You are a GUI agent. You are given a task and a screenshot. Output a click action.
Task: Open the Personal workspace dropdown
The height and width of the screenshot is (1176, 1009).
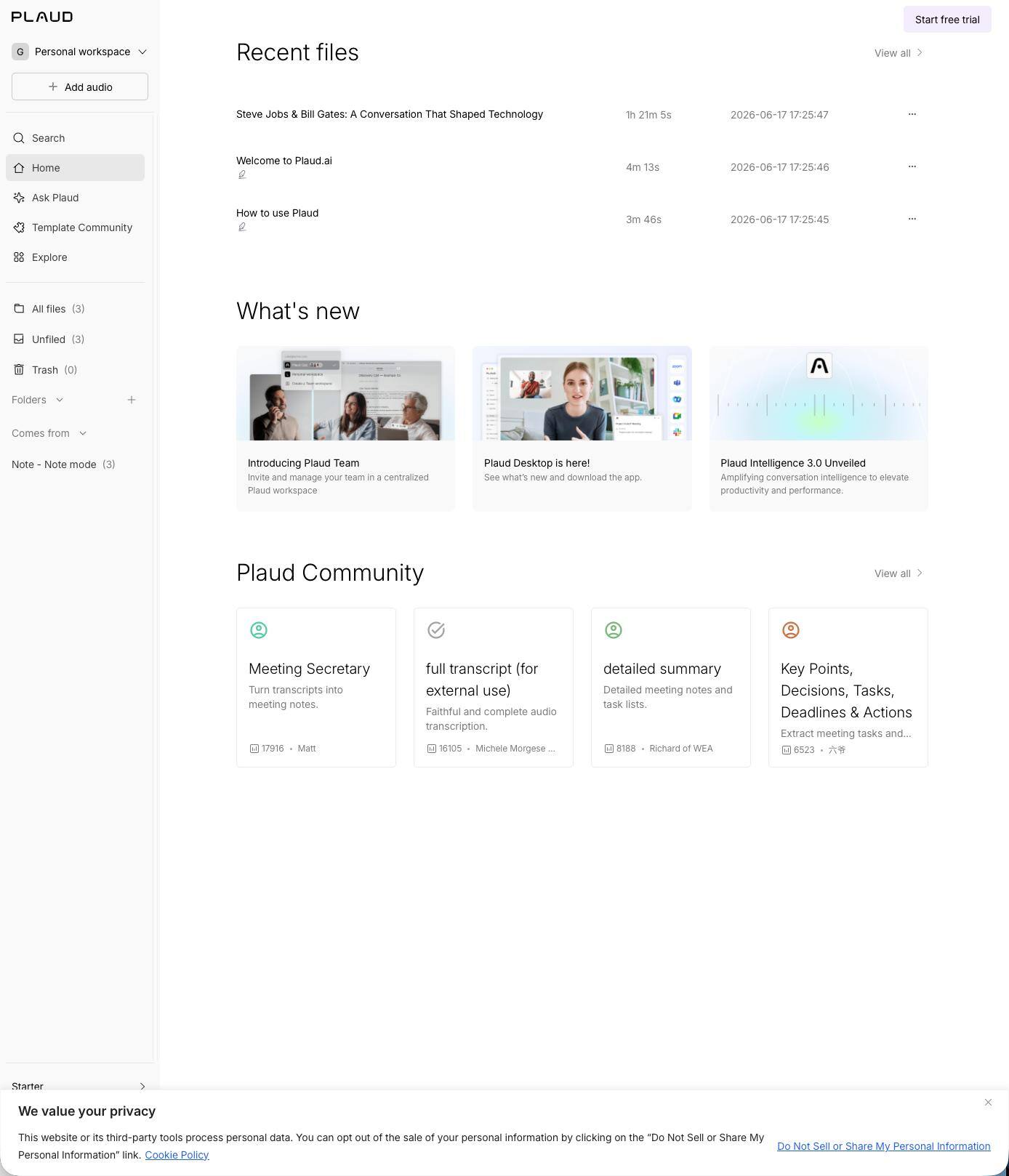click(79, 52)
